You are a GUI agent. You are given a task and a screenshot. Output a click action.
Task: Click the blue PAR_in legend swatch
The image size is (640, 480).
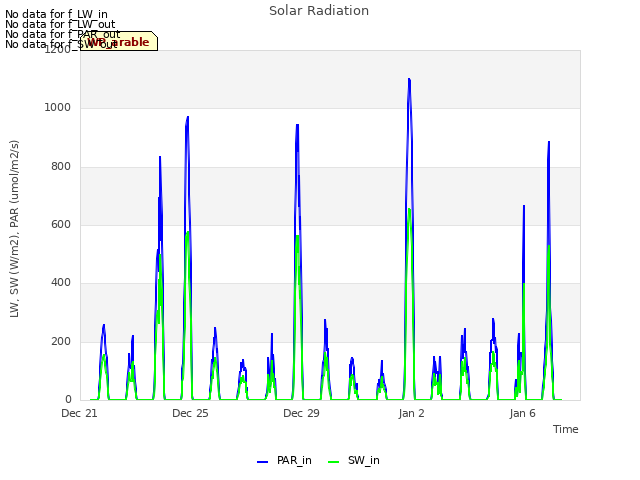[262, 462]
